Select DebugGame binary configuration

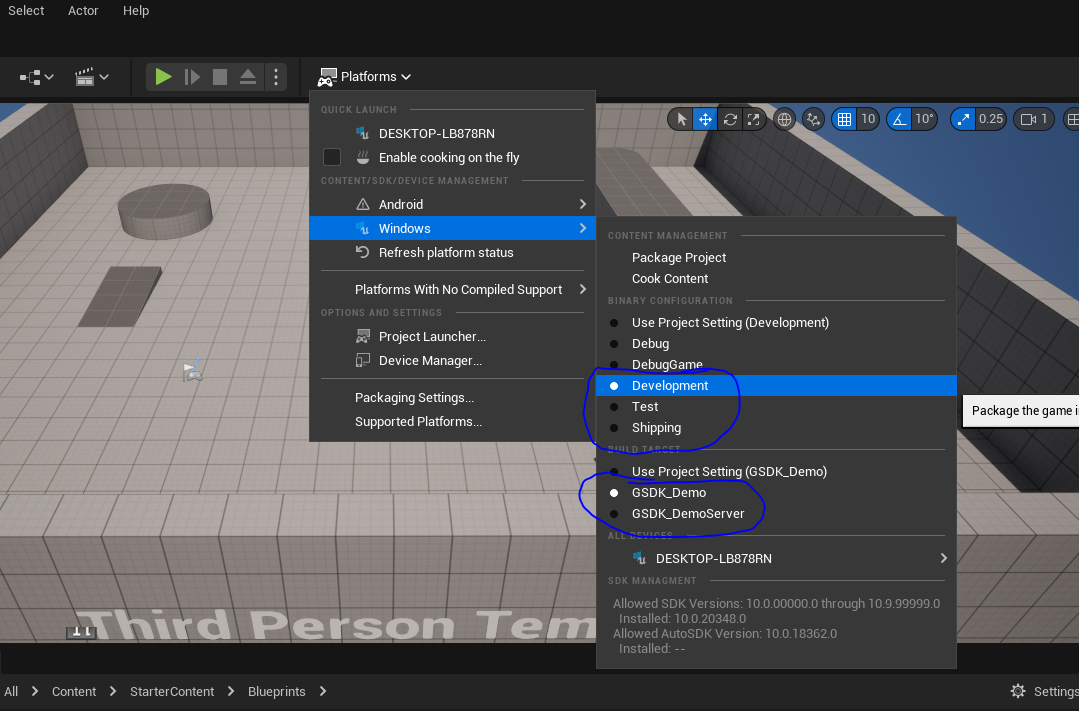click(x=776, y=365)
